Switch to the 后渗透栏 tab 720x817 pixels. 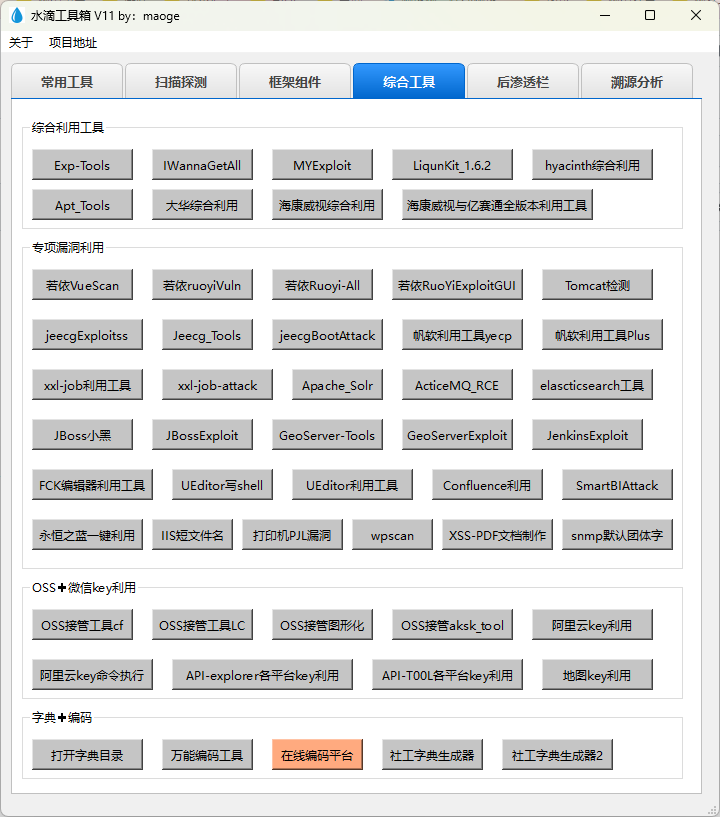[x=523, y=81]
